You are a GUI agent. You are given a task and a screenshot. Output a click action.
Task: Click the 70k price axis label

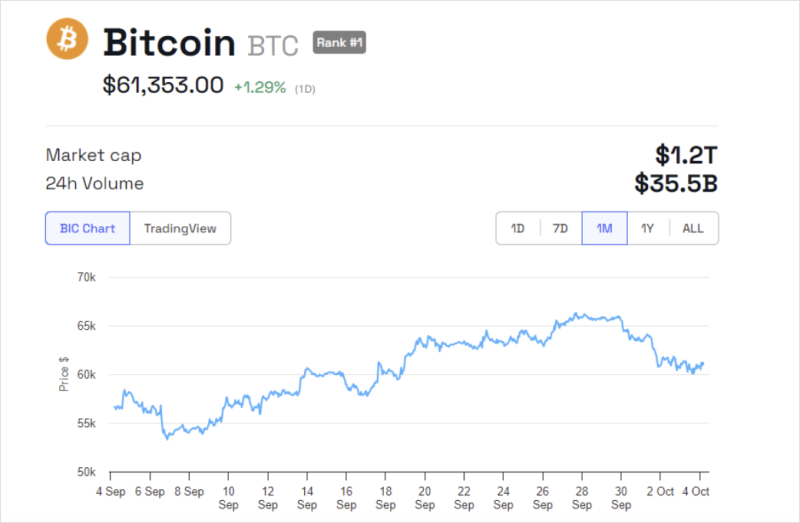coord(88,277)
